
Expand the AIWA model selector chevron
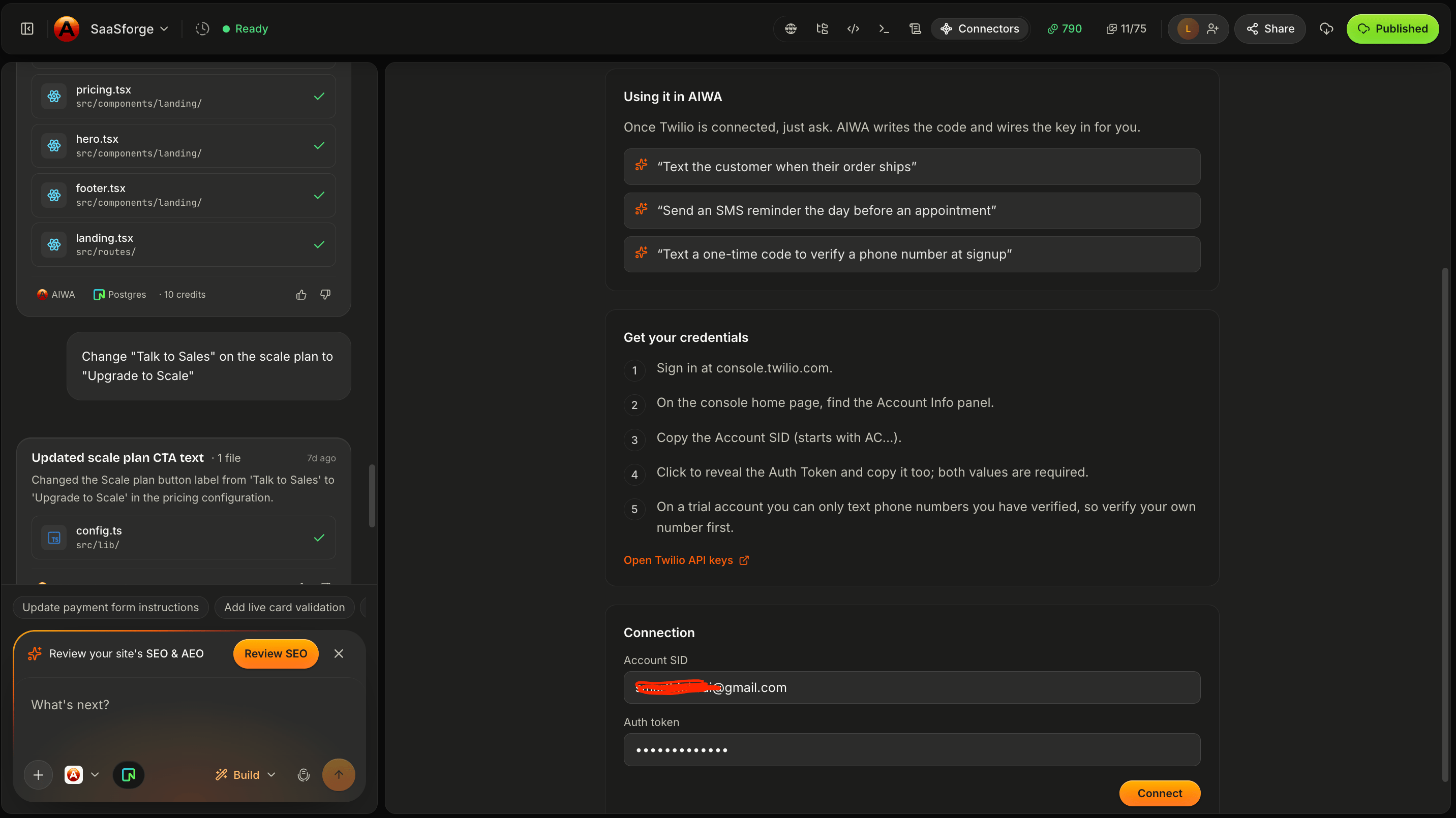coord(95,774)
